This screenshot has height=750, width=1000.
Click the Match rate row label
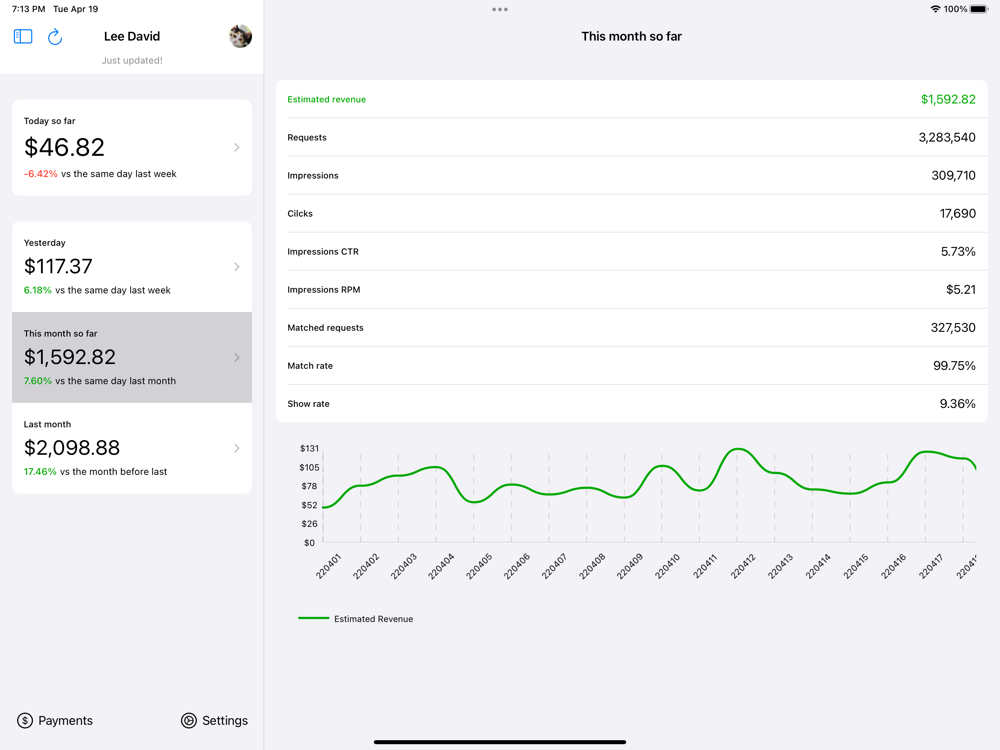pyautogui.click(x=310, y=366)
